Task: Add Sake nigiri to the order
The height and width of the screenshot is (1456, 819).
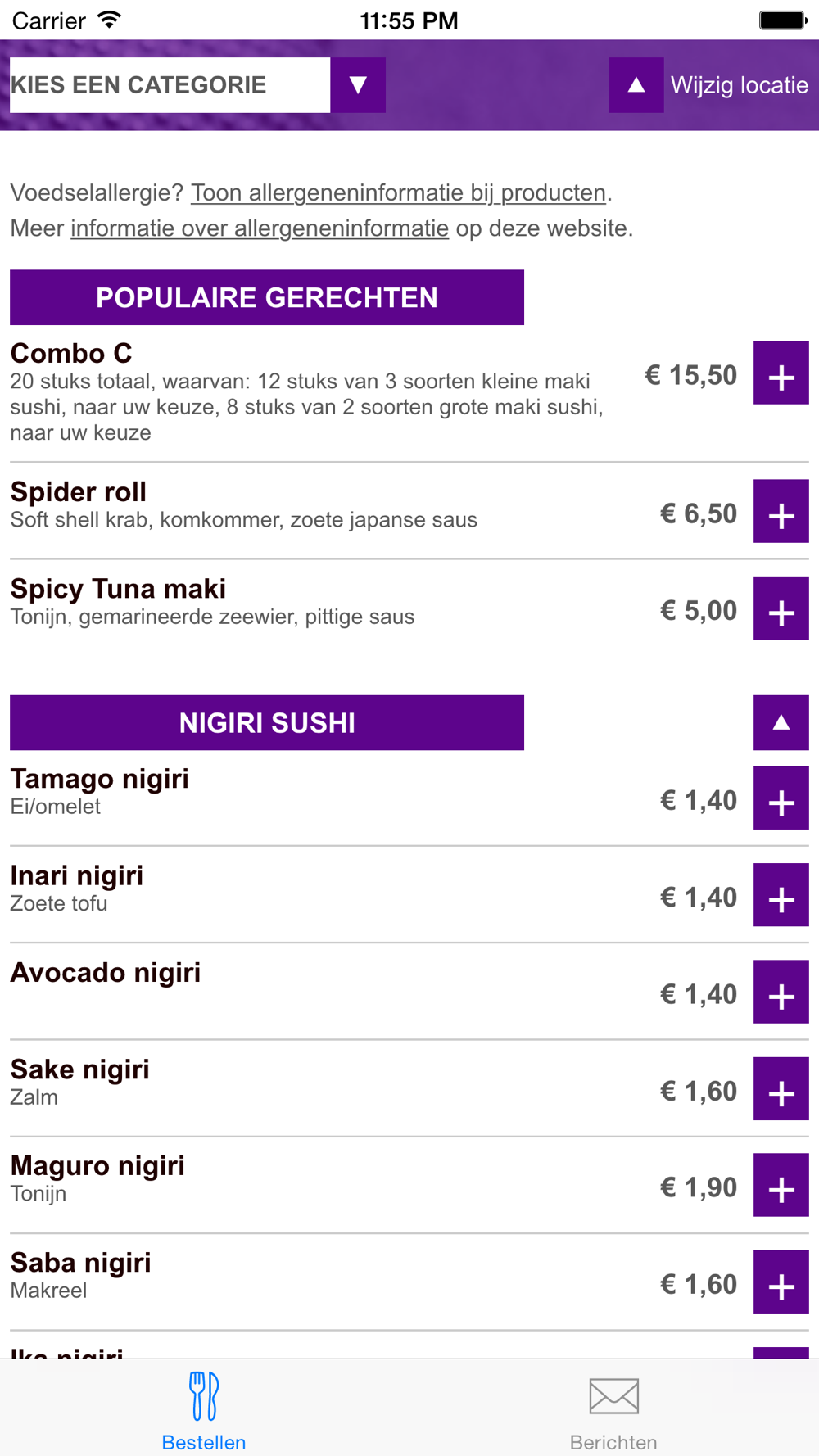Action: point(781,1088)
